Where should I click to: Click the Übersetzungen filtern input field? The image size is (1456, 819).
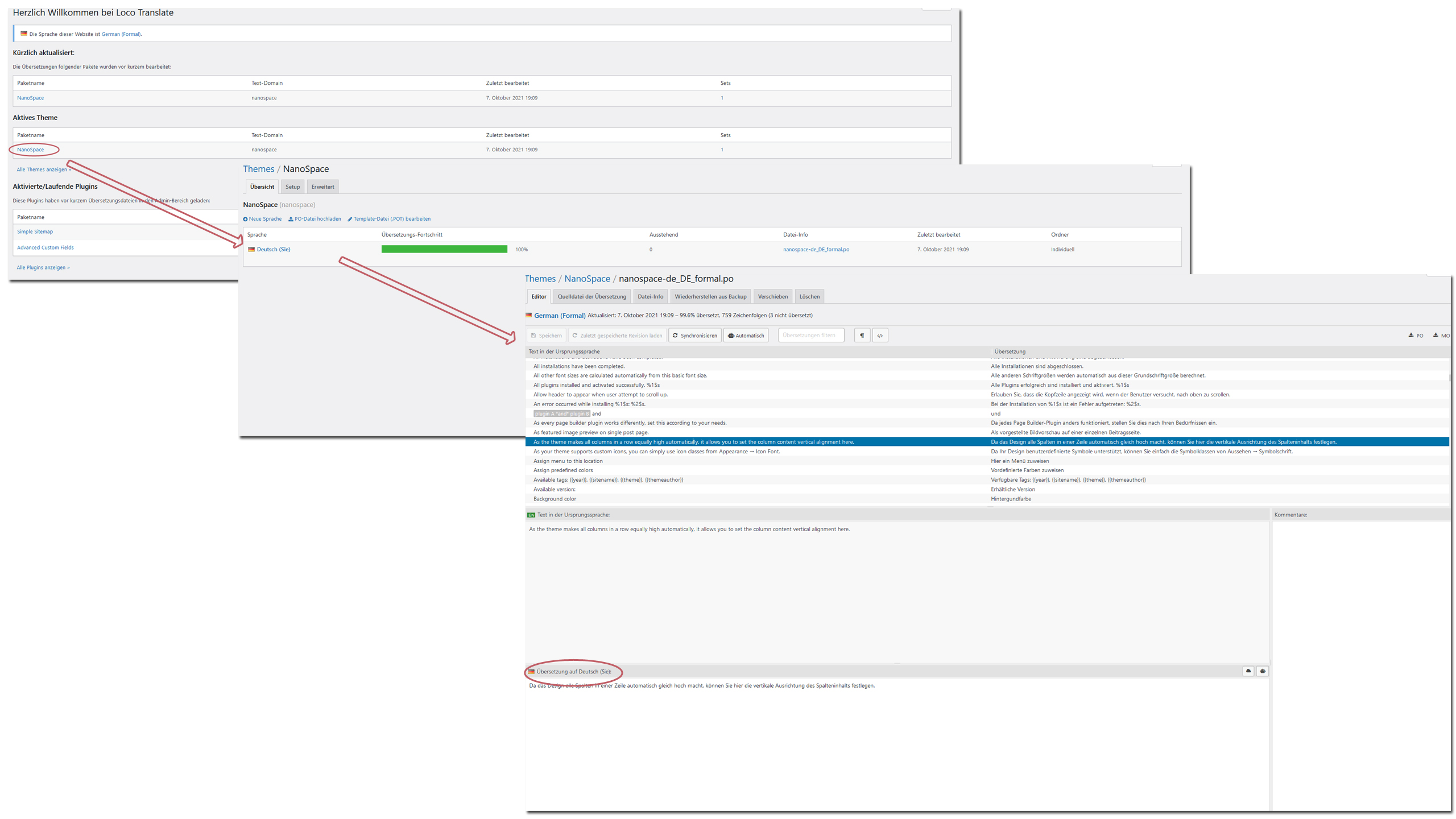click(811, 335)
